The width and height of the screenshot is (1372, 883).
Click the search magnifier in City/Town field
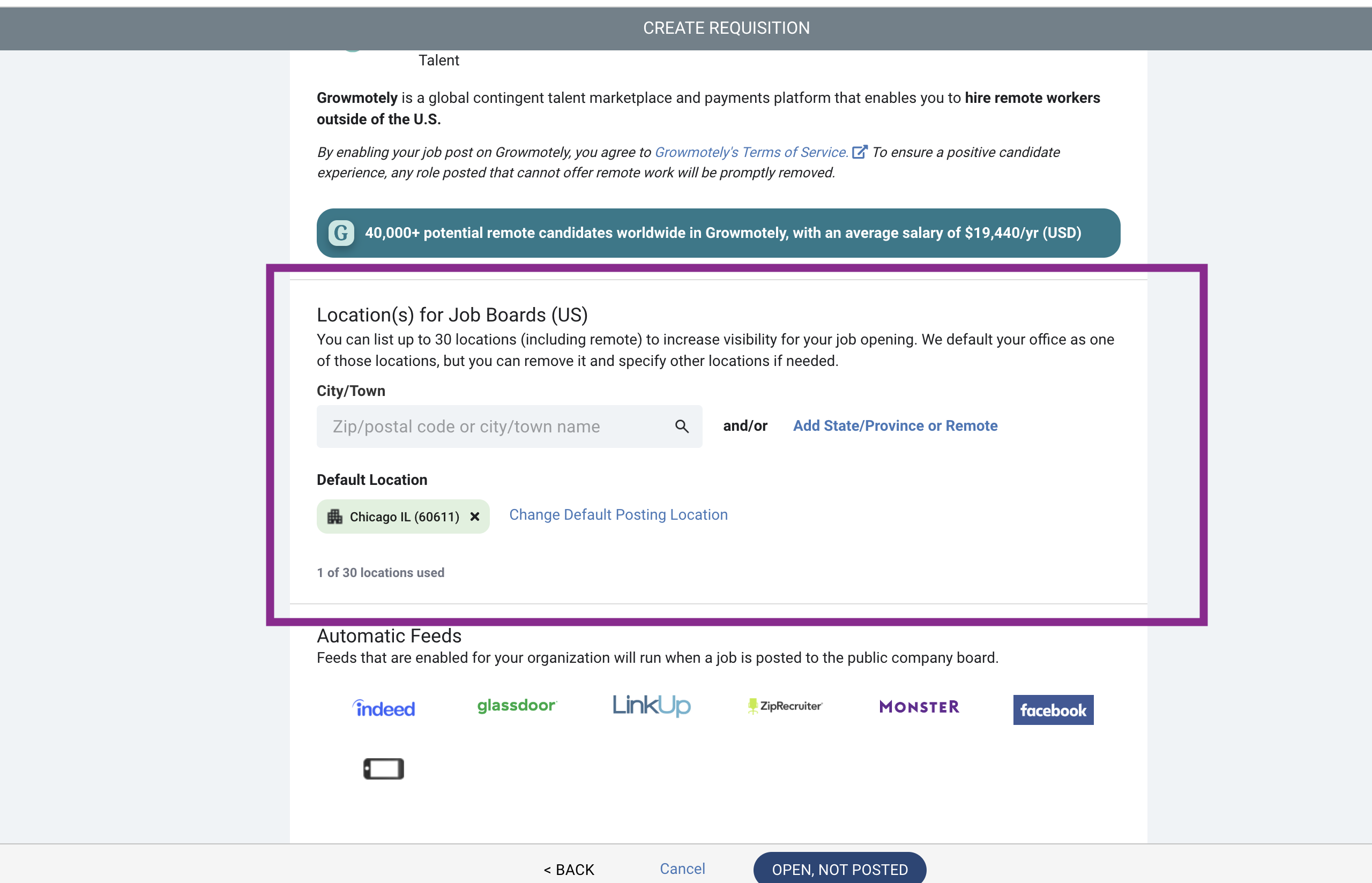[681, 426]
